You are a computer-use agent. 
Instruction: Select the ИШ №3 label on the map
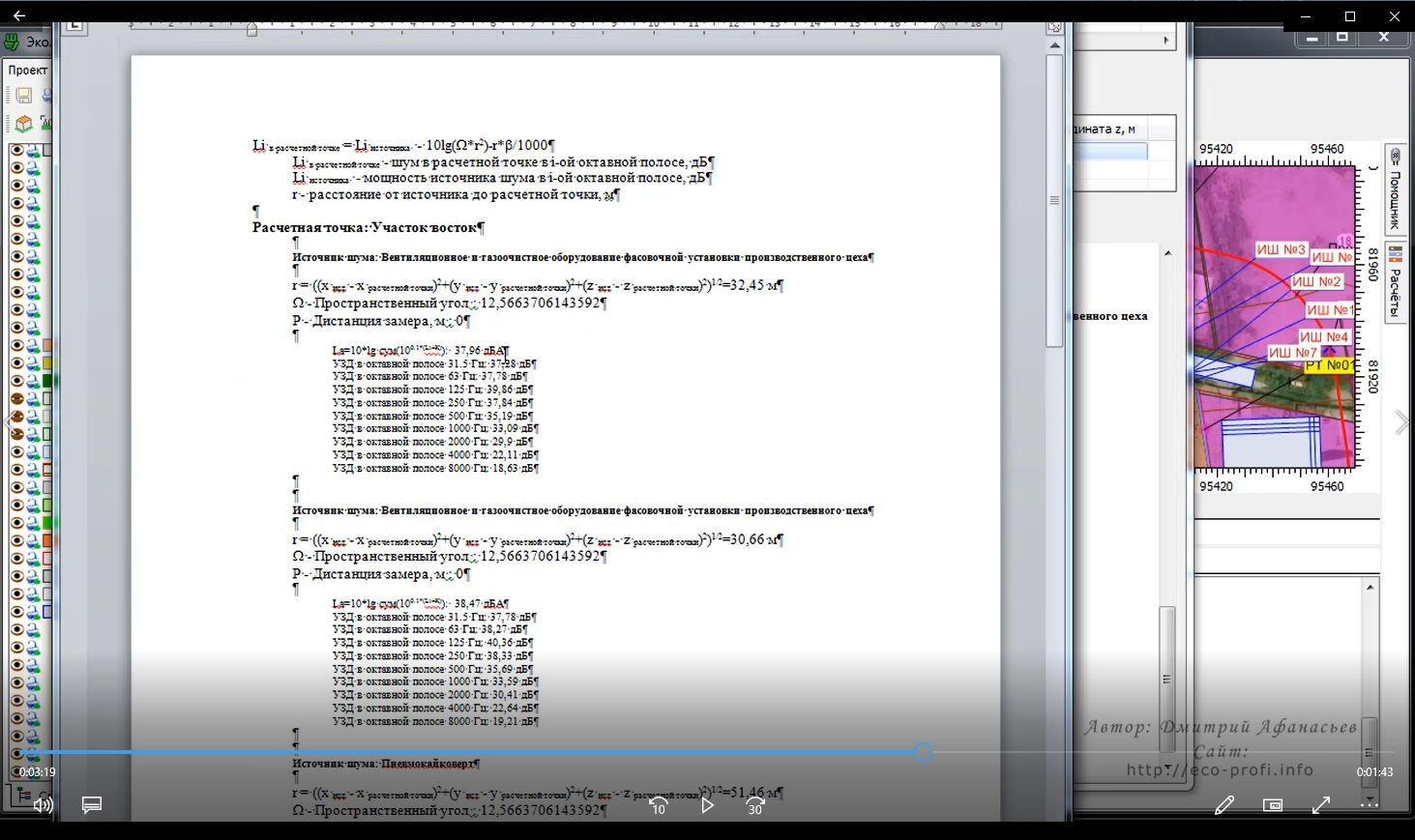pyautogui.click(x=1281, y=249)
